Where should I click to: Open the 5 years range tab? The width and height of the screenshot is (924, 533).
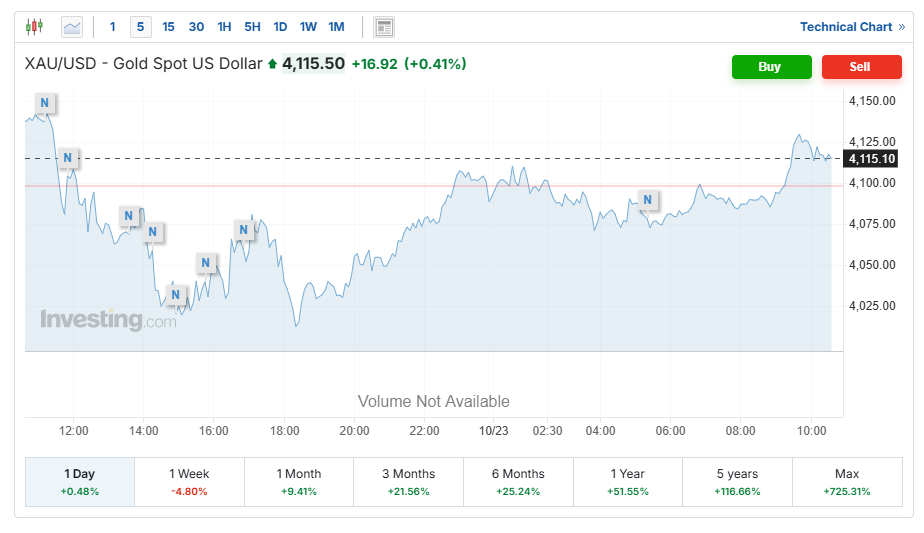tap(737, 482)
